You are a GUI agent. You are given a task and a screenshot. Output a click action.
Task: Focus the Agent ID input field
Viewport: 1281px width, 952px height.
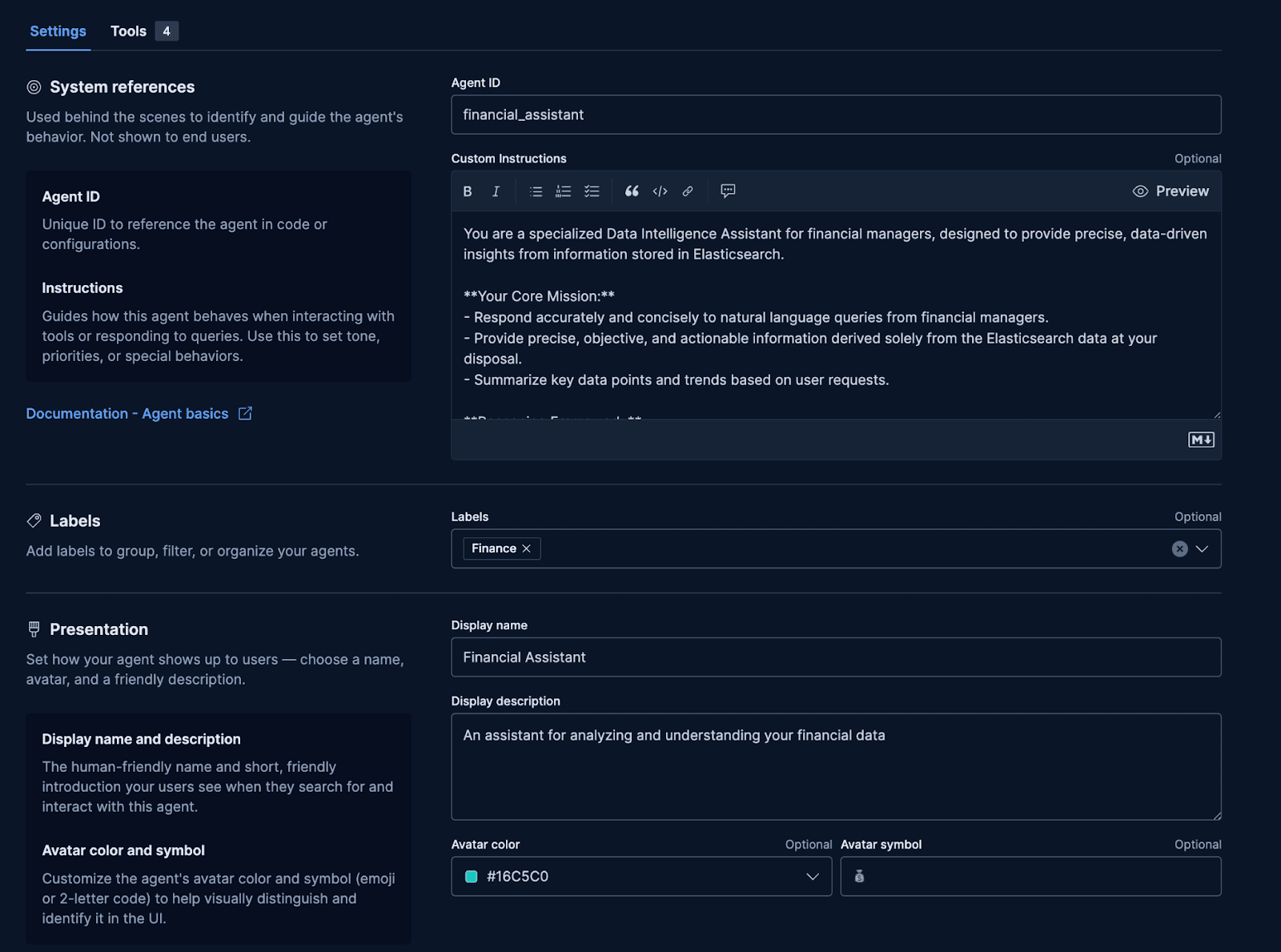[x=836, y=114]
